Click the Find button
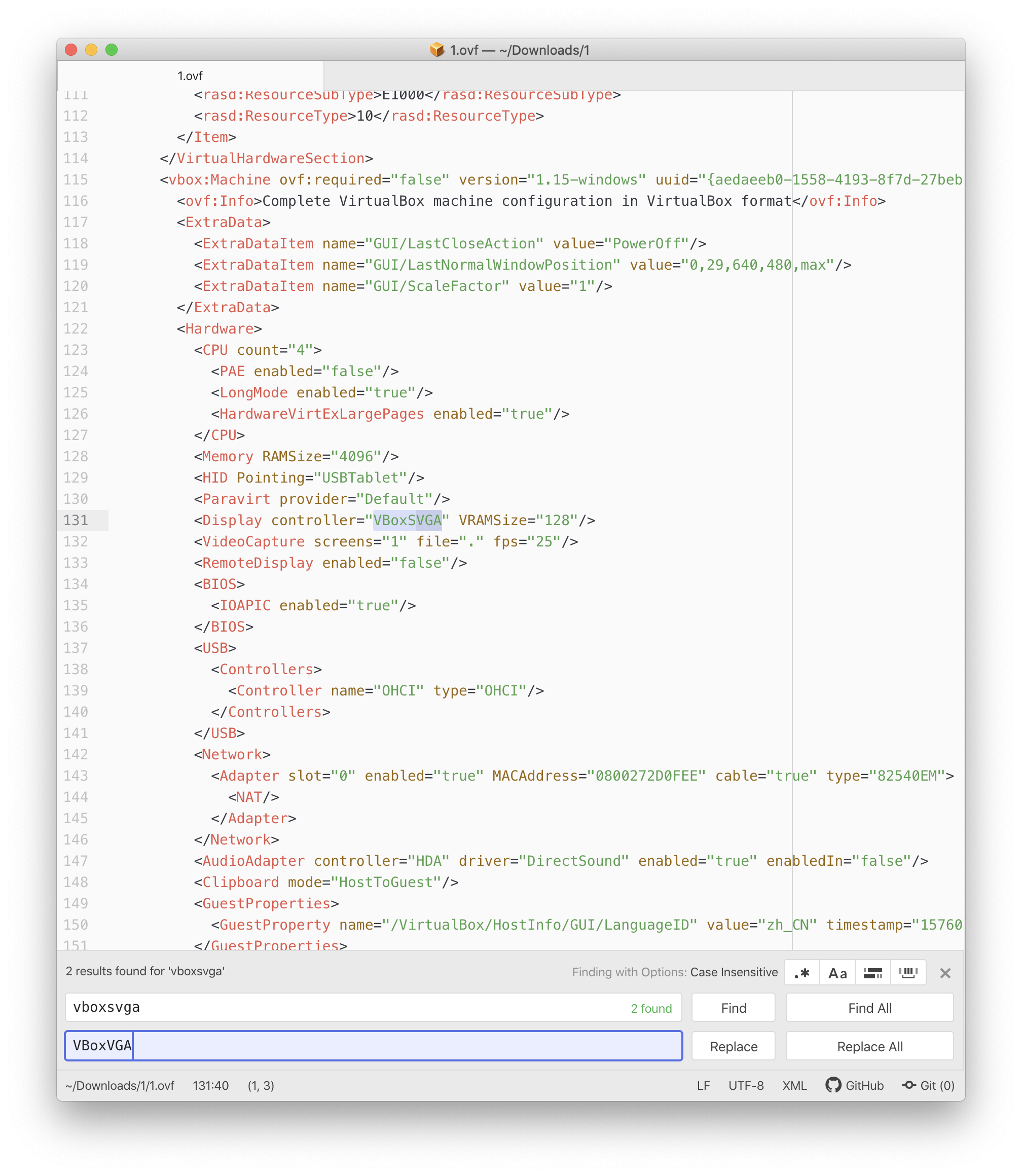Image resolution: width=1022 pixels, height=1176 pixels. 733,1008
